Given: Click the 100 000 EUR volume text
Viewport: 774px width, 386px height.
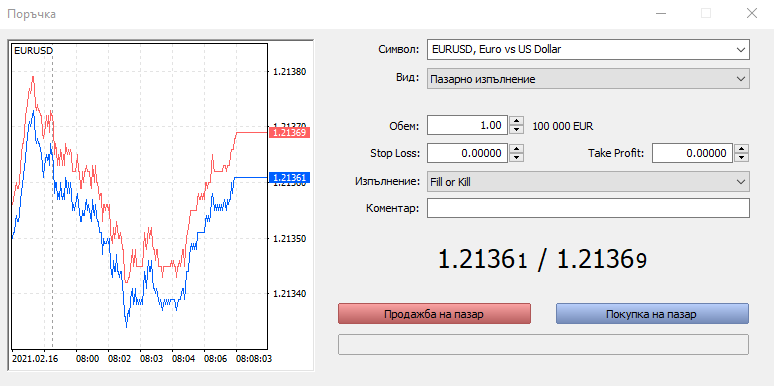Looking at the screenshot, I should [563, 126].
